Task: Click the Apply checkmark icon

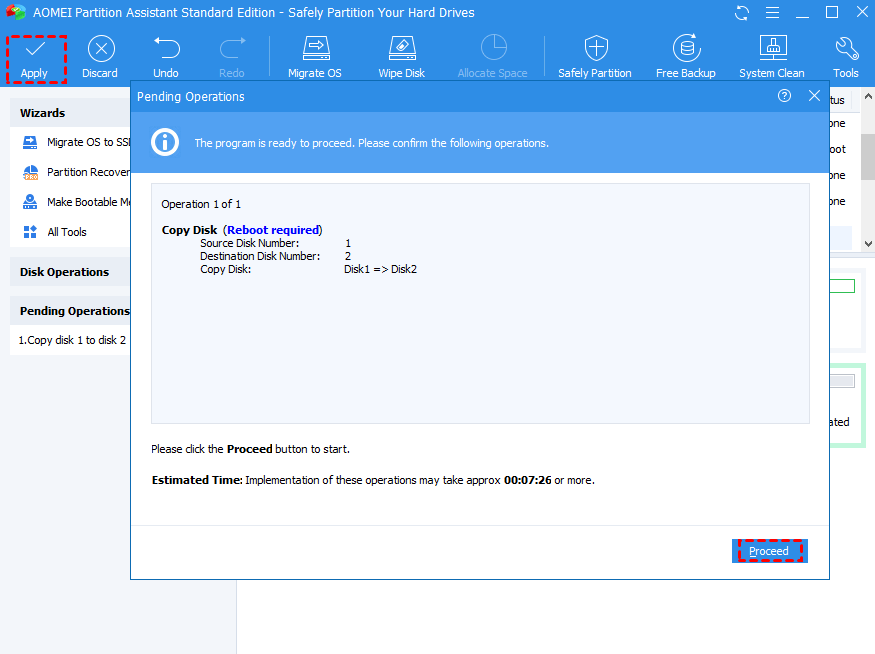Action: pos(35,49)
